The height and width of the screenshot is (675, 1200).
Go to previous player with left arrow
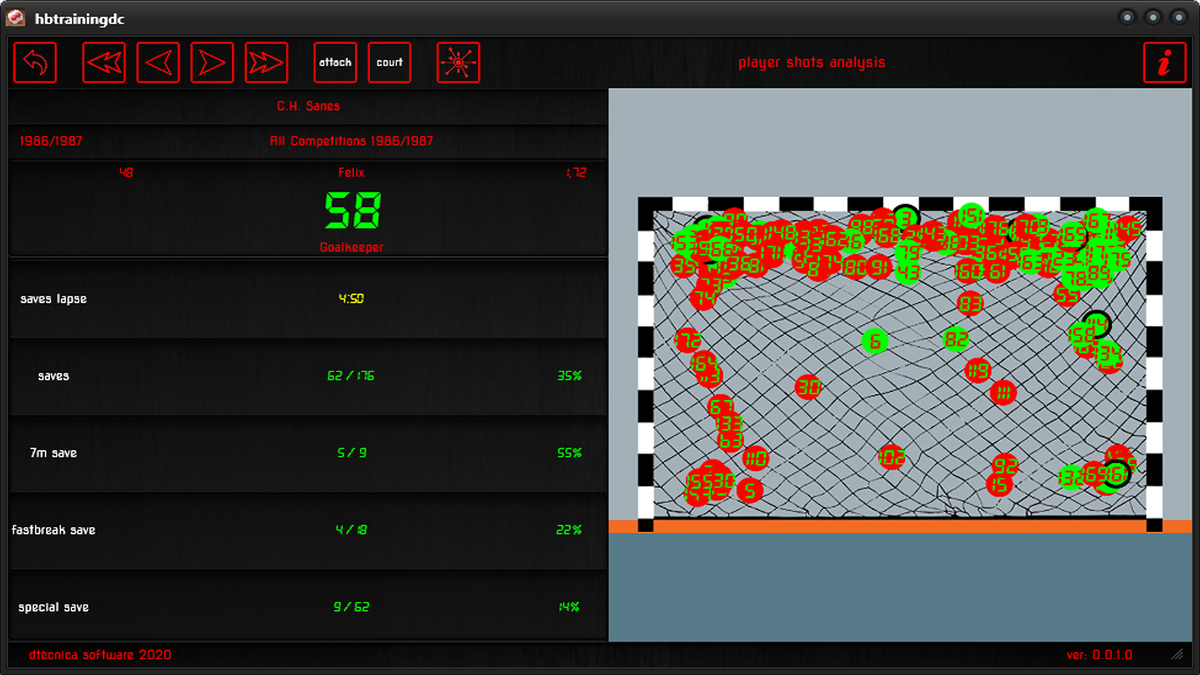[x=158, y=62]
